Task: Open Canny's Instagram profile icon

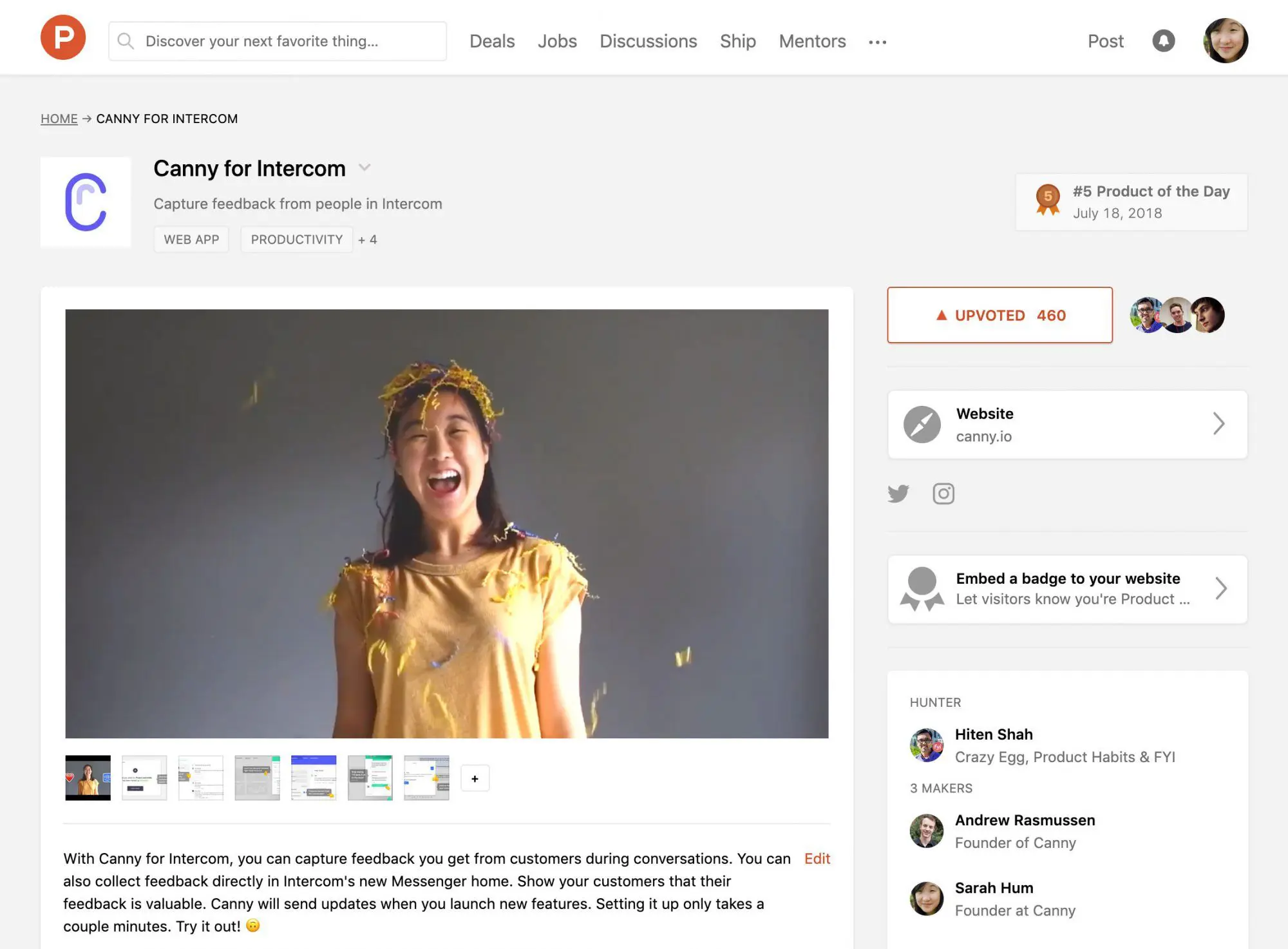Action: click(x=943, y=494)
